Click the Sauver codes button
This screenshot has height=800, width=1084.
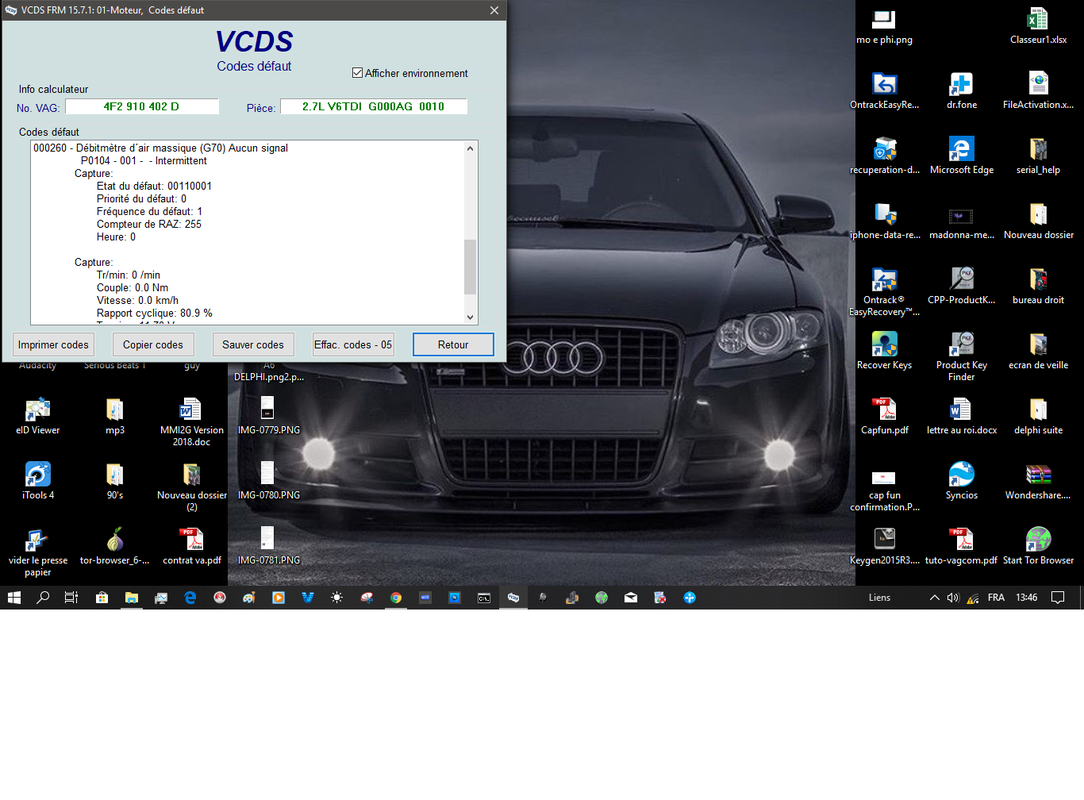[253, 344]
